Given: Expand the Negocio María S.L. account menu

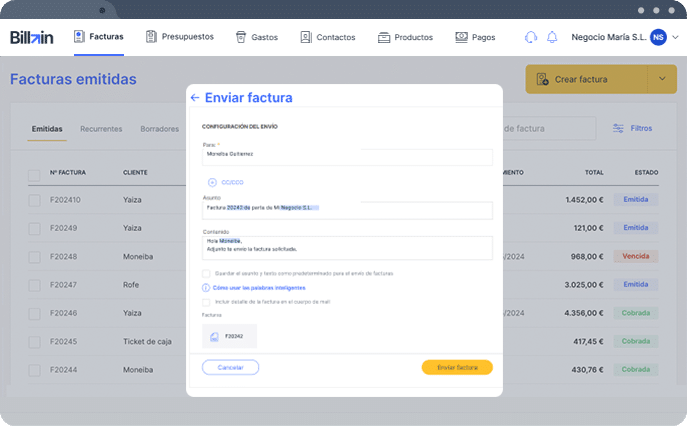Looking at the screenshot, I should click(674, 37).
